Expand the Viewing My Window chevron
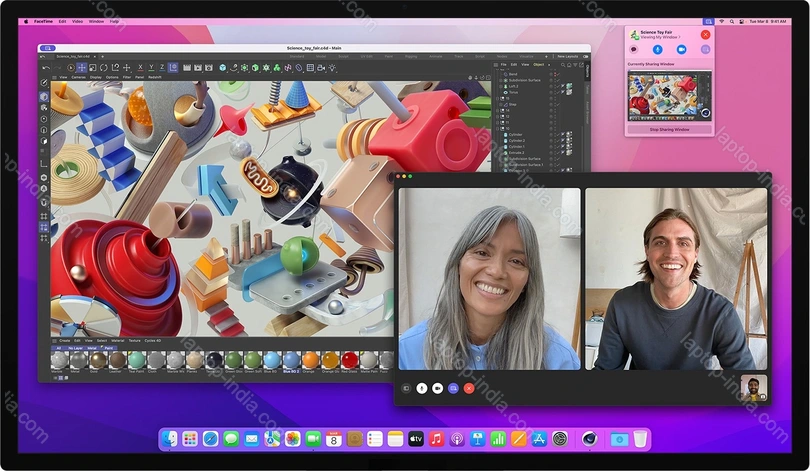 (x=679, y=39)
